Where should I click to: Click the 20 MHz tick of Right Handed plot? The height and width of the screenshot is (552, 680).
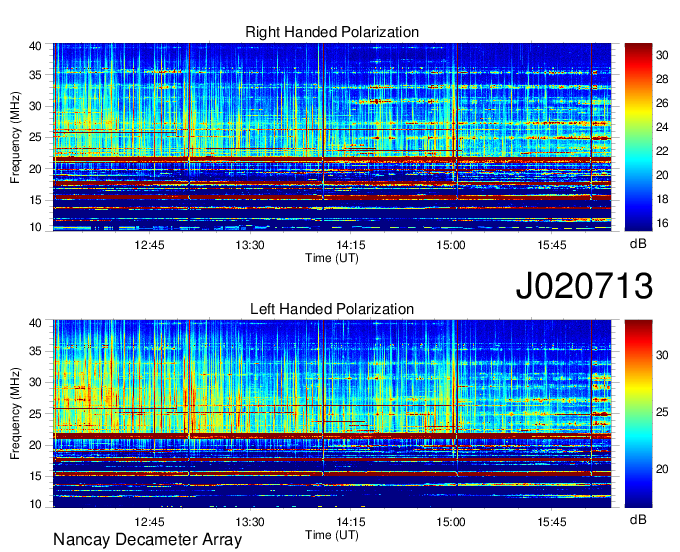tap(35, 169)
